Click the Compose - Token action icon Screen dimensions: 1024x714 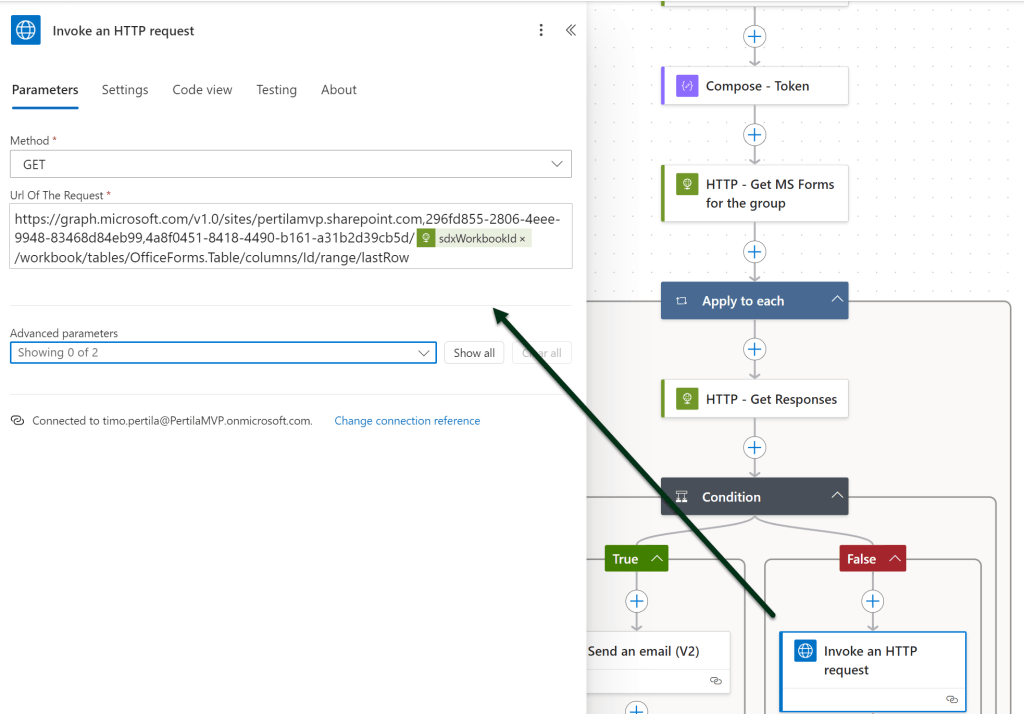tap(687, 86)
